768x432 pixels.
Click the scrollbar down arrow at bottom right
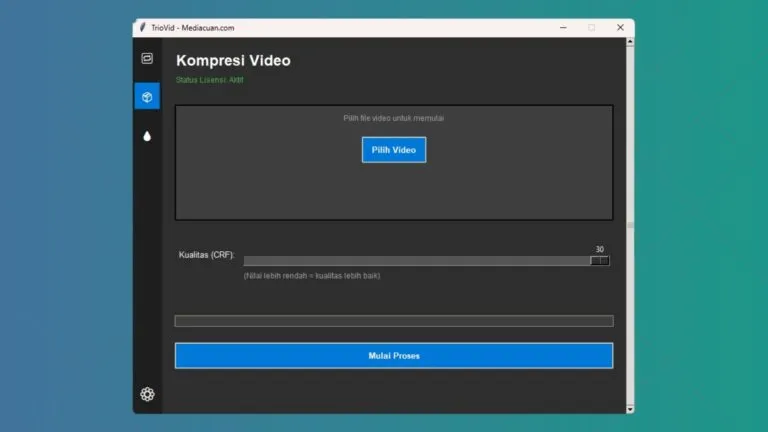(x=629, y=408)
